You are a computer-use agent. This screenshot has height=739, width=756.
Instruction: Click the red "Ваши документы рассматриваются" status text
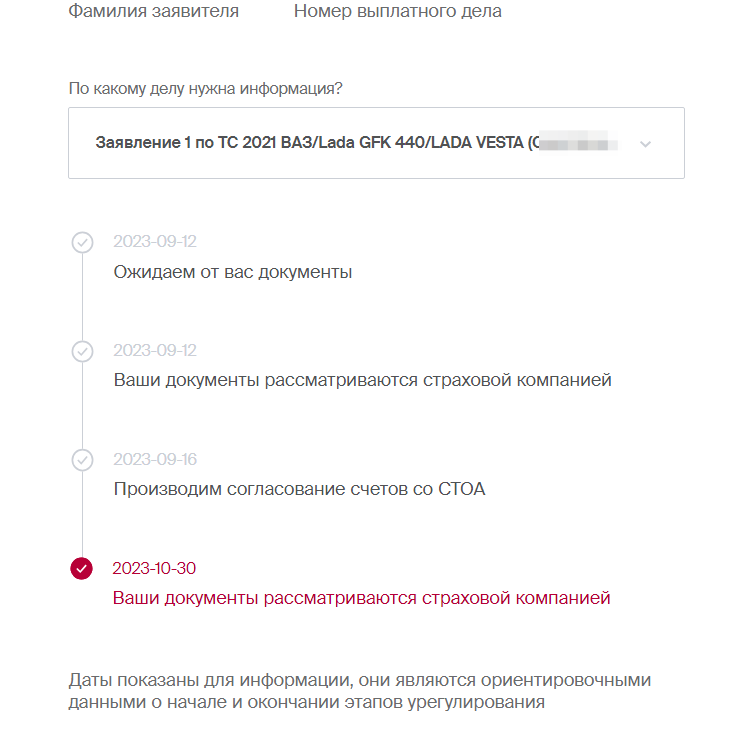point(361,599)
